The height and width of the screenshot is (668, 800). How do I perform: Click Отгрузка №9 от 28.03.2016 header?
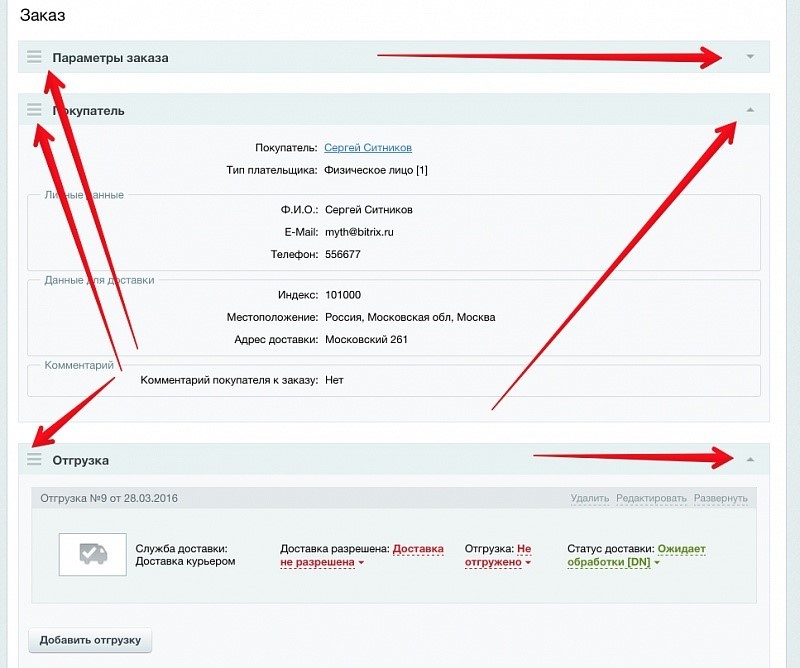tap(109, 498)
